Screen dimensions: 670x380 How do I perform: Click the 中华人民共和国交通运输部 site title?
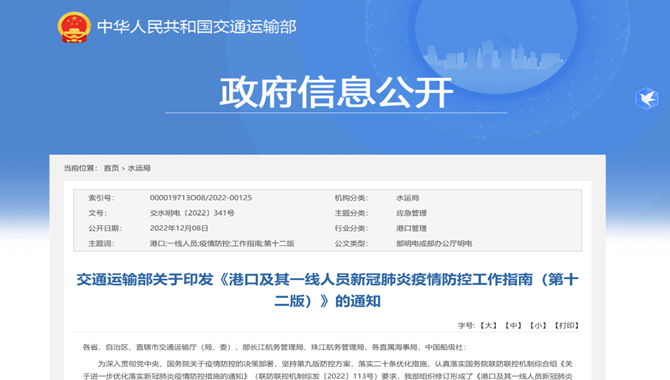tap(197, 27)
